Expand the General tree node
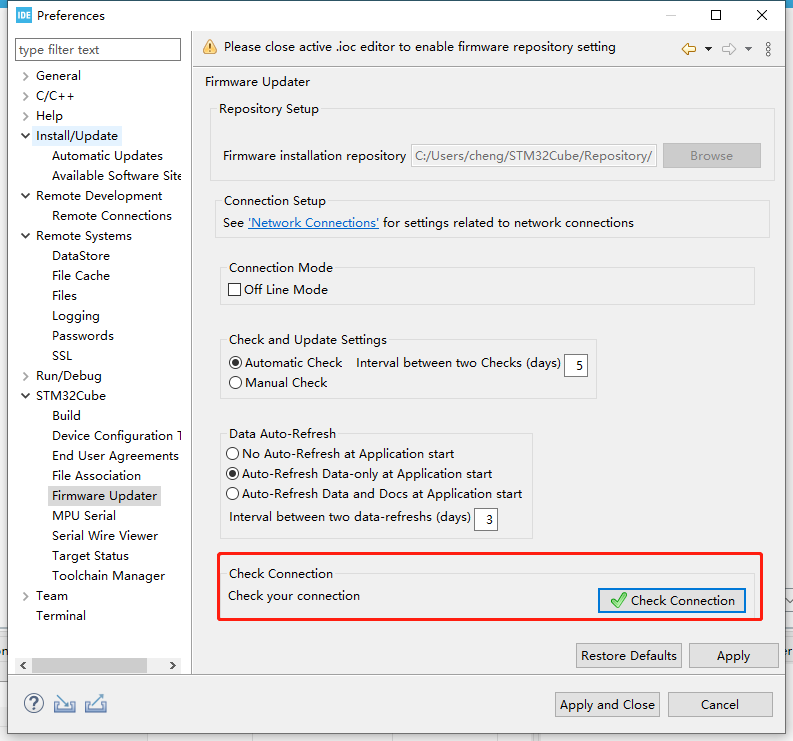Viewport: 793px width, 741px height. pos(25,76)
